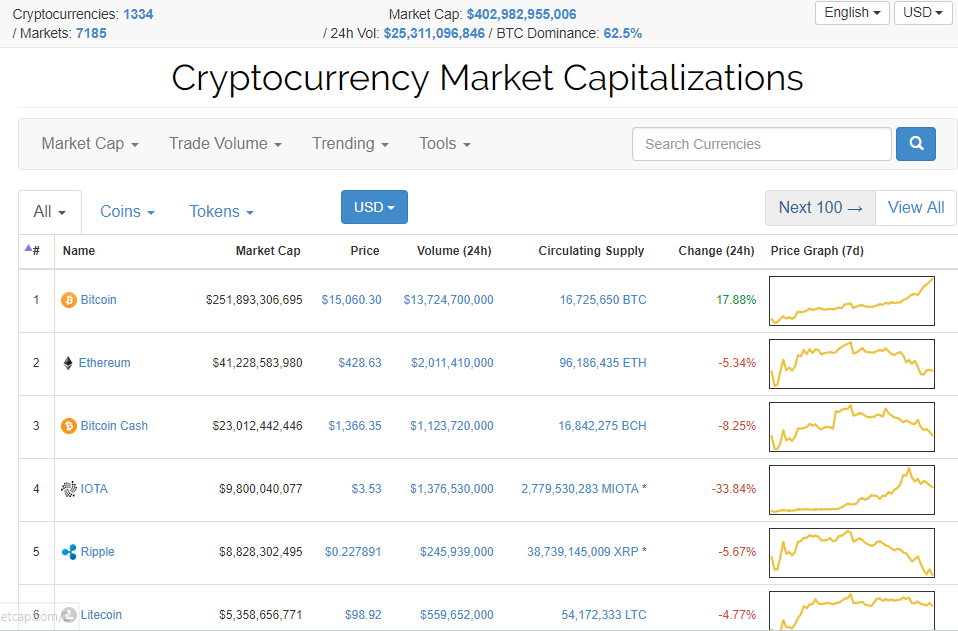This screenshot has height=631, width=958.
Task: Sort table by Market Cap column header
Action: pyautogui.click(x=268, y=250)
